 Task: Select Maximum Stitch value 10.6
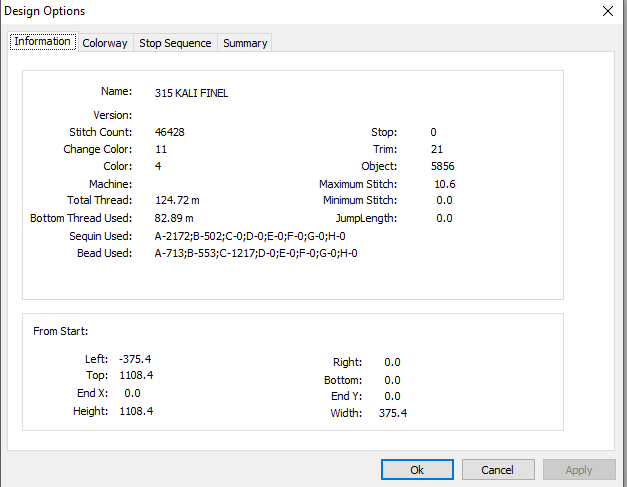tap(445, 184)
